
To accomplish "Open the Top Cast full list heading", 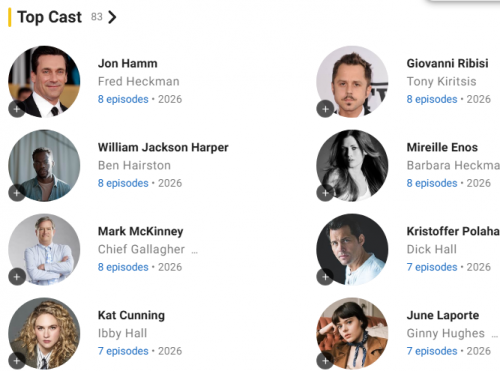I will pyautogui.click(x=49, y=17).
